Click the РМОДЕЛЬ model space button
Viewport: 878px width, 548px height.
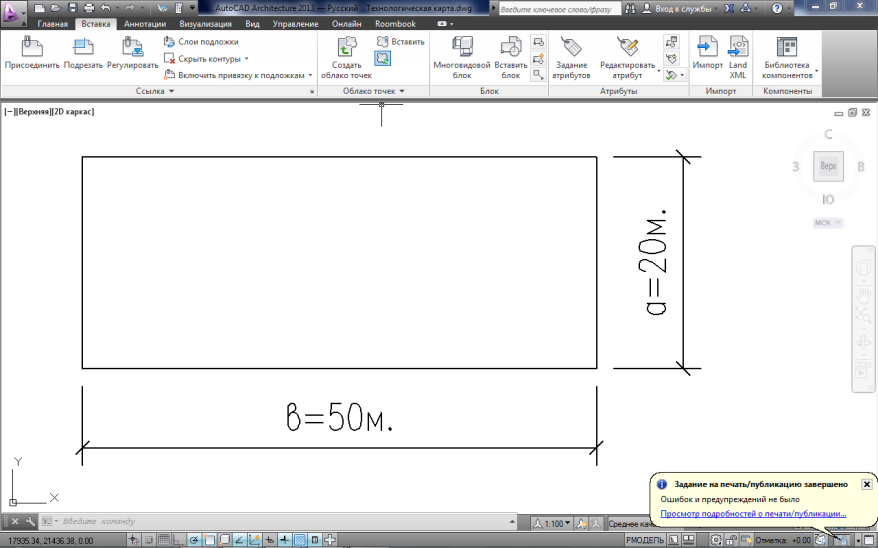point(645,540)
